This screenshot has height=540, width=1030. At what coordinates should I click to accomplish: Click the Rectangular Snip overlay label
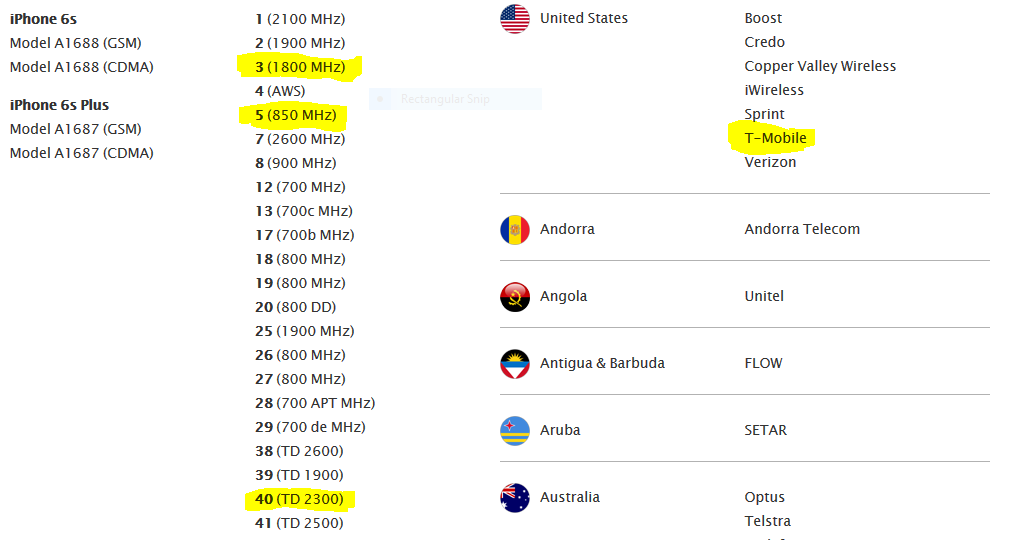(x=445, y=99)
